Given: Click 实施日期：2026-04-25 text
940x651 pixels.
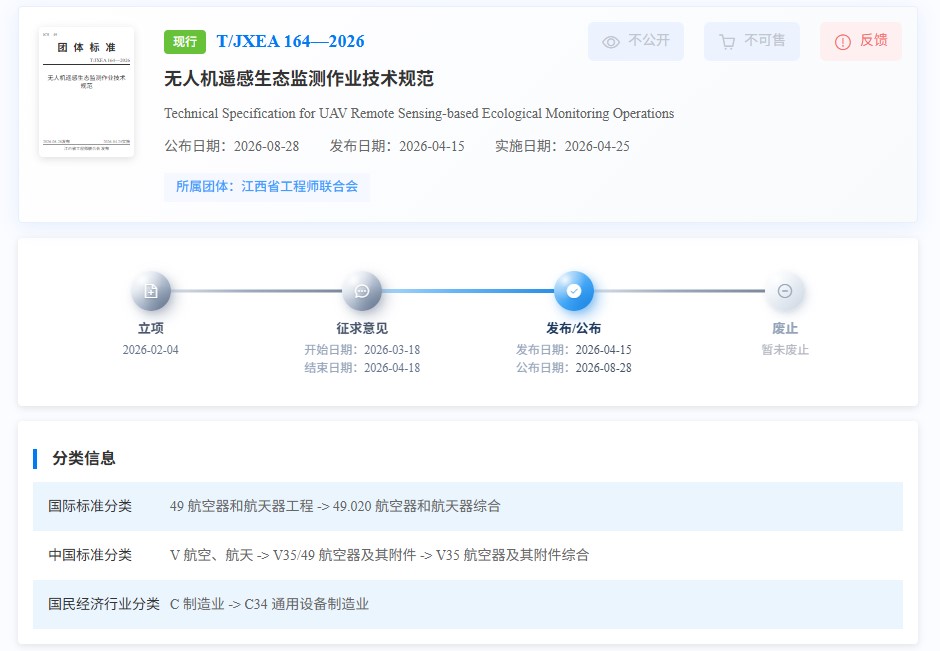Looking at the screenshot, I should [x=562, y=146].
